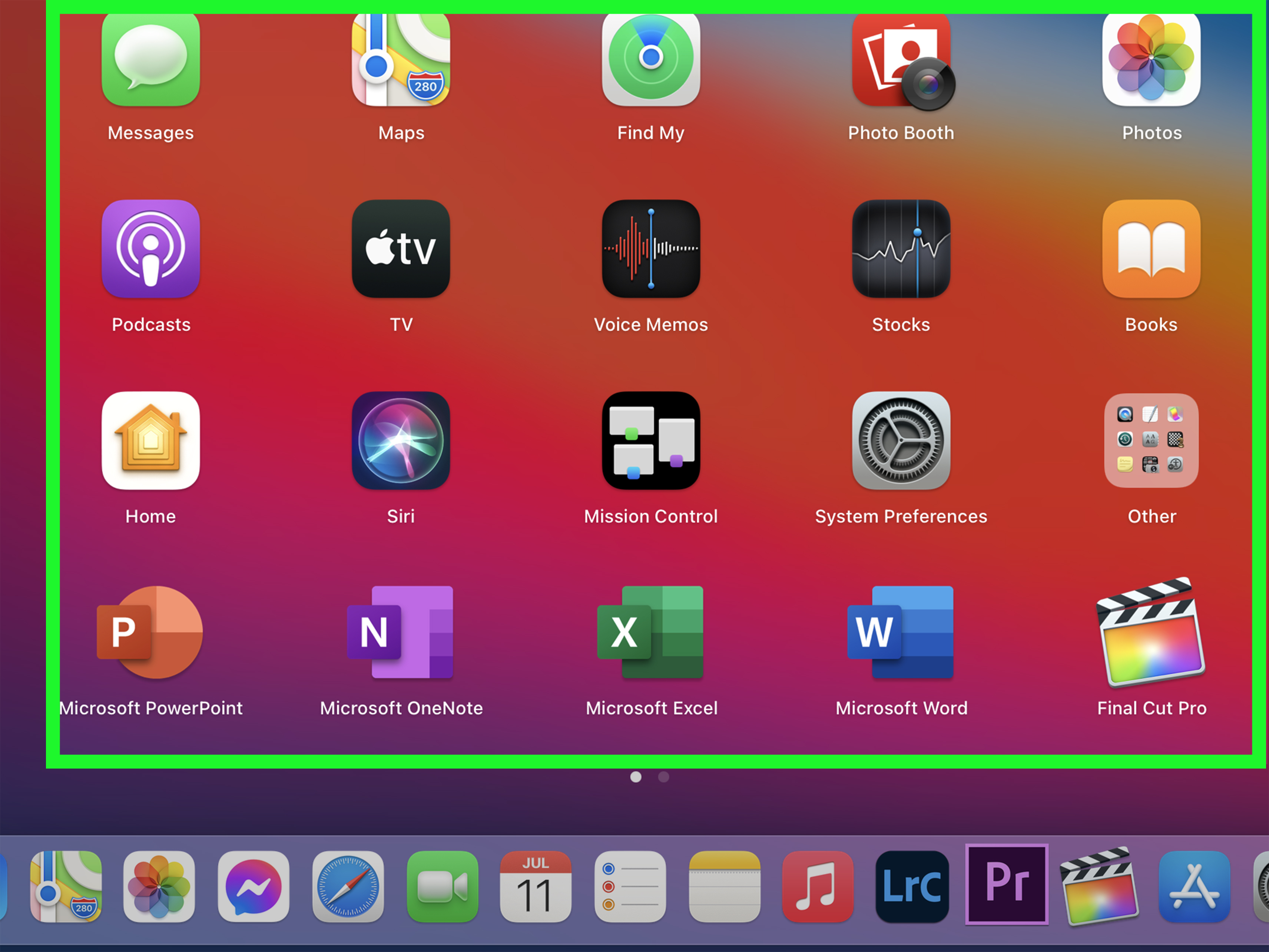Open the App Store from the Dock
The width and height of the screenshot is (1269, 952).
pyautogui.click(x=1195, y=887)
